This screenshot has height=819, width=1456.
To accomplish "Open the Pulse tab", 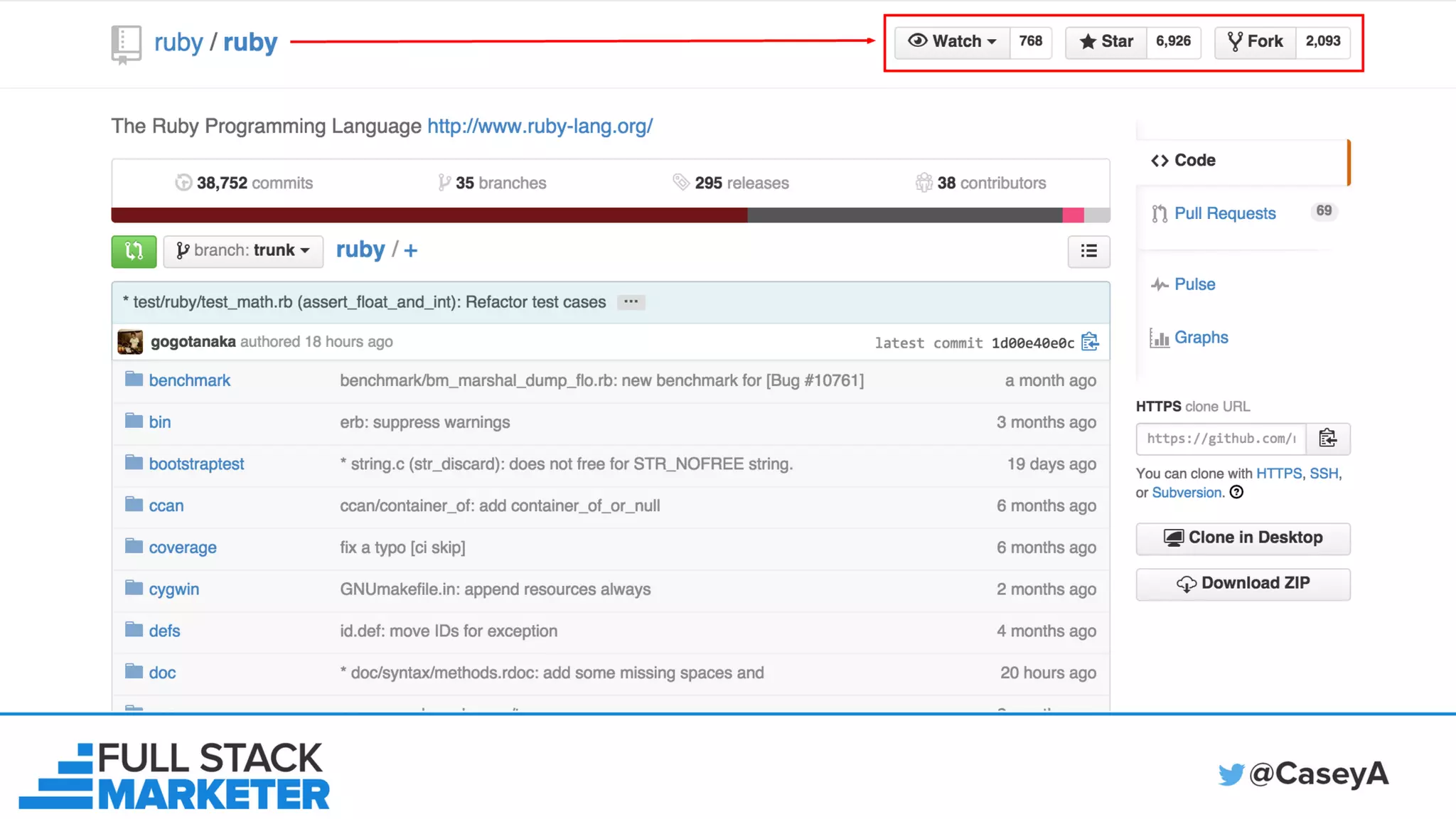I will click(1194, 284).
